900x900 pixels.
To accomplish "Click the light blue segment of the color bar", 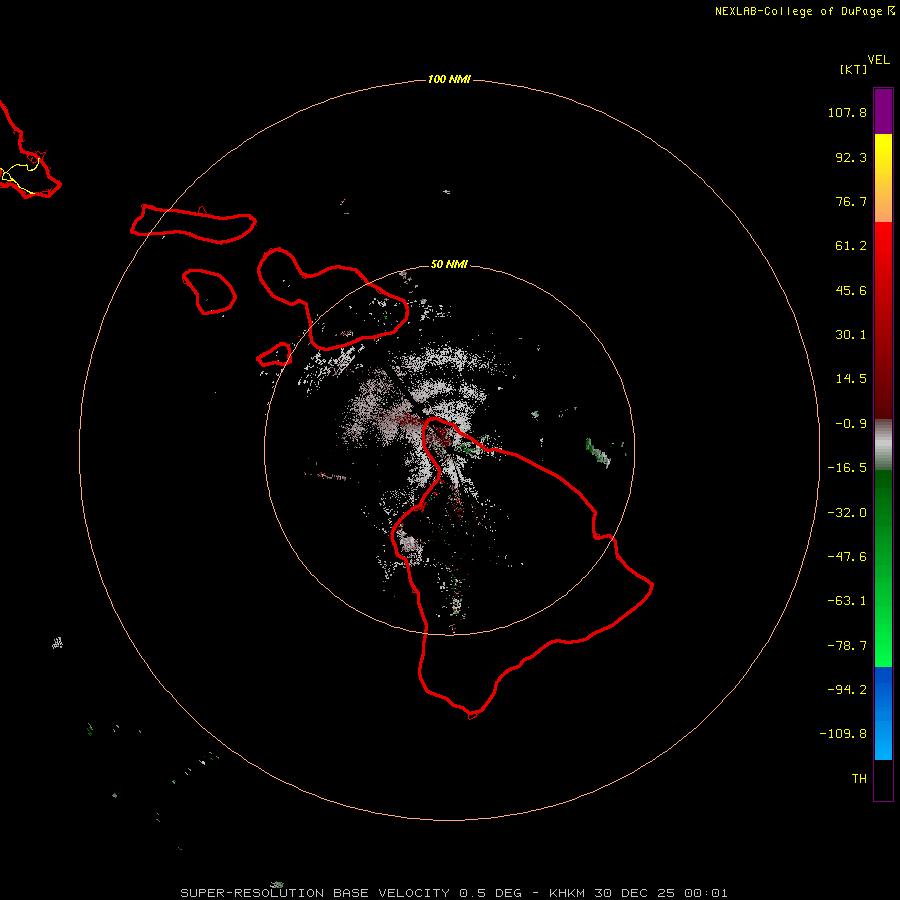I will 883,738.
